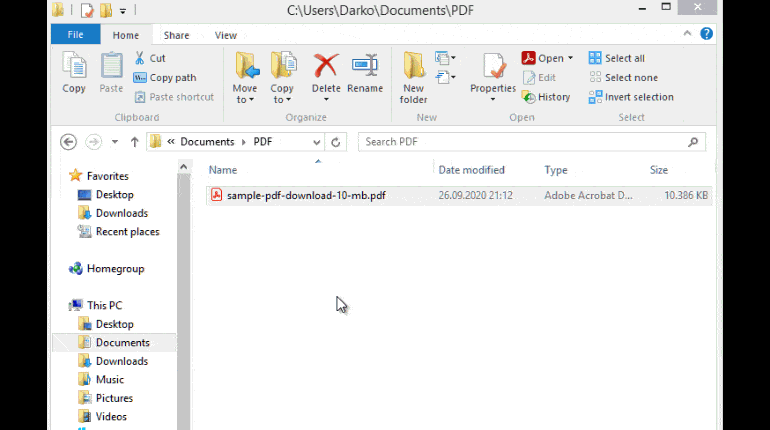Click the Help question mark icon
770x430 pixels.
pyautogui.click(x=707, y=34)
